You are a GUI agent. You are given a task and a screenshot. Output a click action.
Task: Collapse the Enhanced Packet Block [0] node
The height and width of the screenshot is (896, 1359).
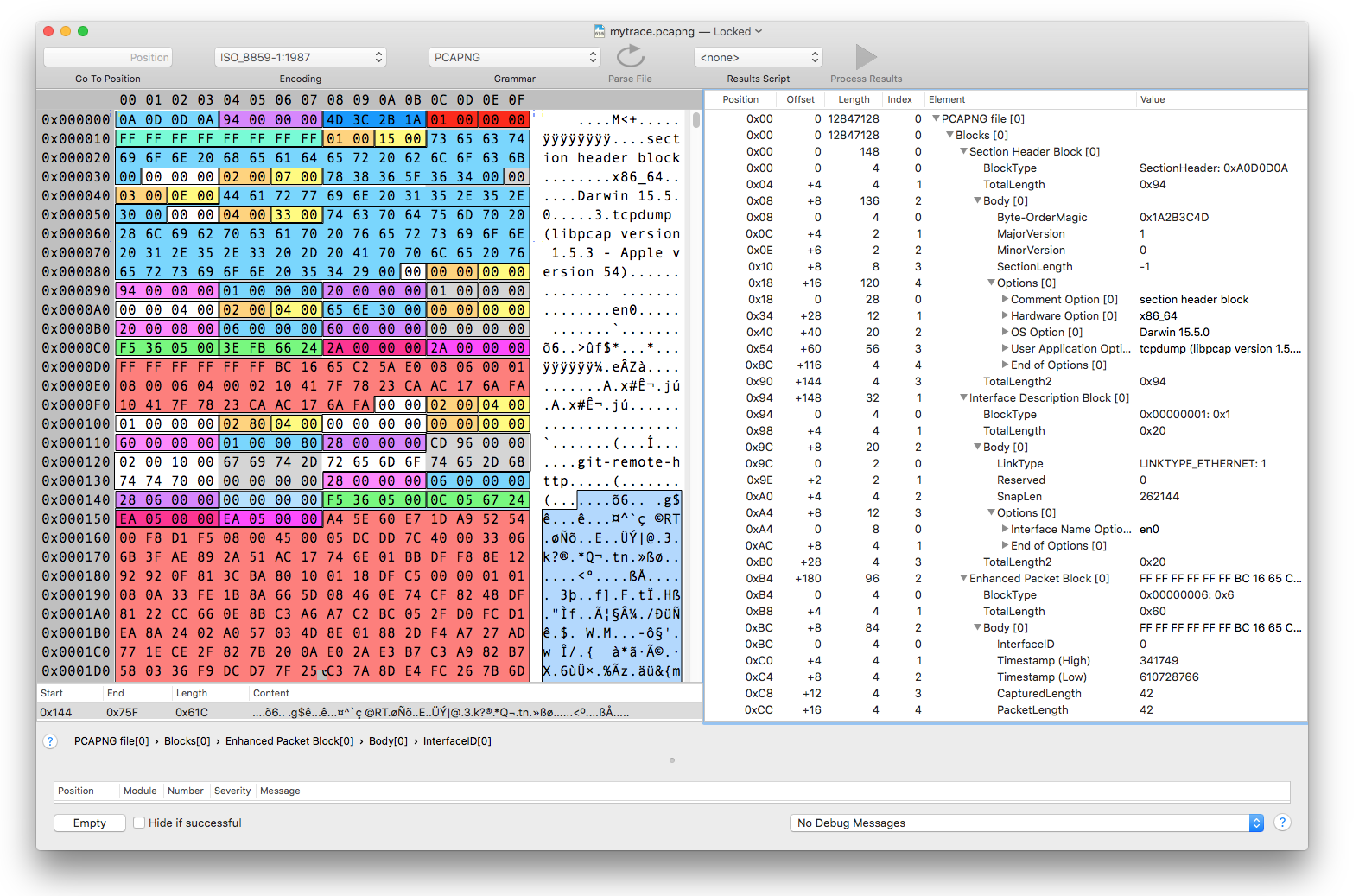[963, 578]
